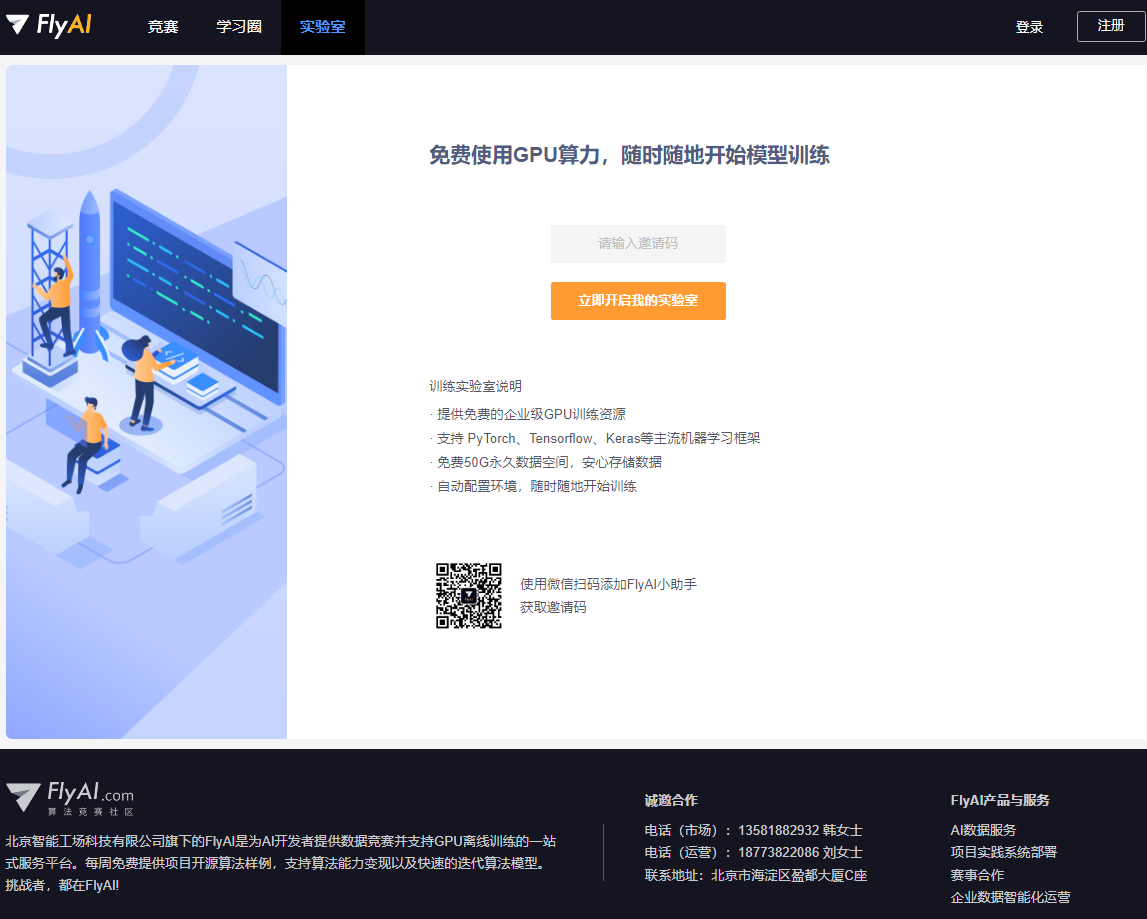Click the 训练实验室说明 heading text
Viewport: 1147px width, 919px height.
(475, 386)
